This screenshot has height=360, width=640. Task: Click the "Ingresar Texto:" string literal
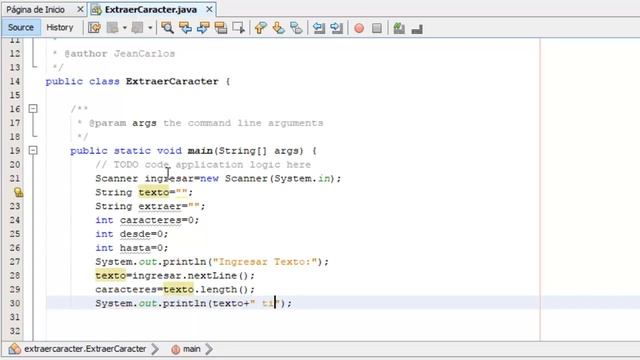(265, 262)
